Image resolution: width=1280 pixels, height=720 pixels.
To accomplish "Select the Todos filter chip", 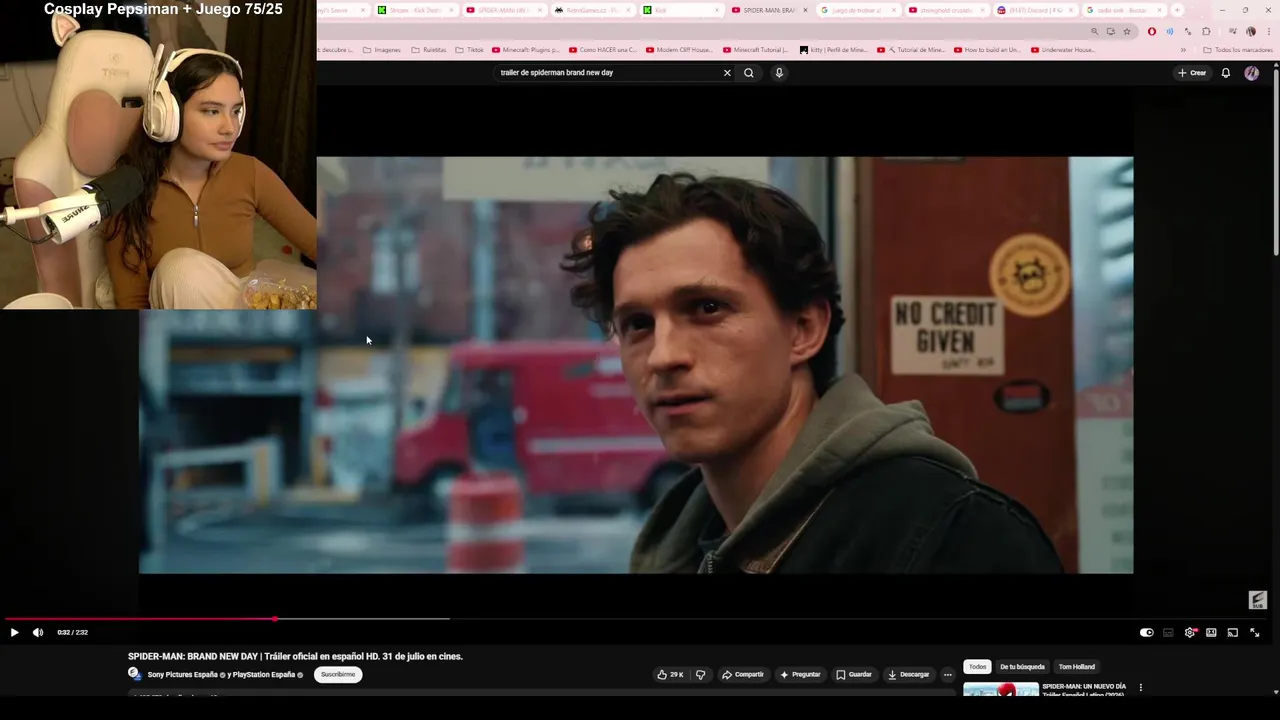I will tap(977, 667).
